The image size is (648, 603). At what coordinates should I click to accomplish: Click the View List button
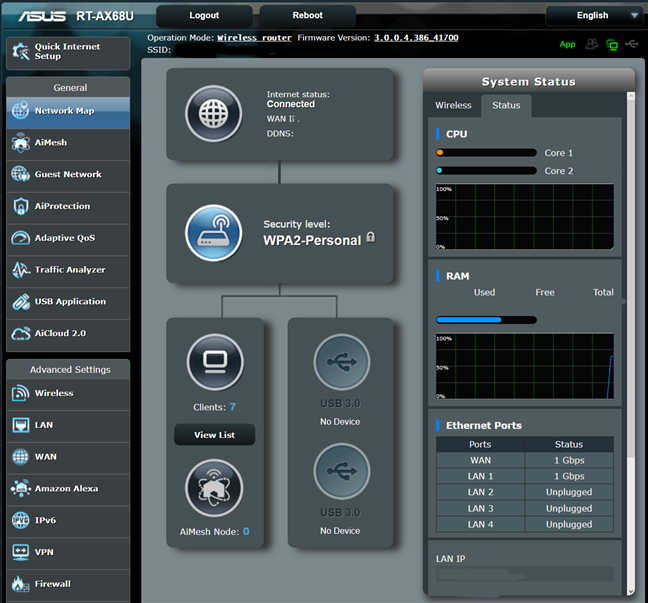(214, 435)
